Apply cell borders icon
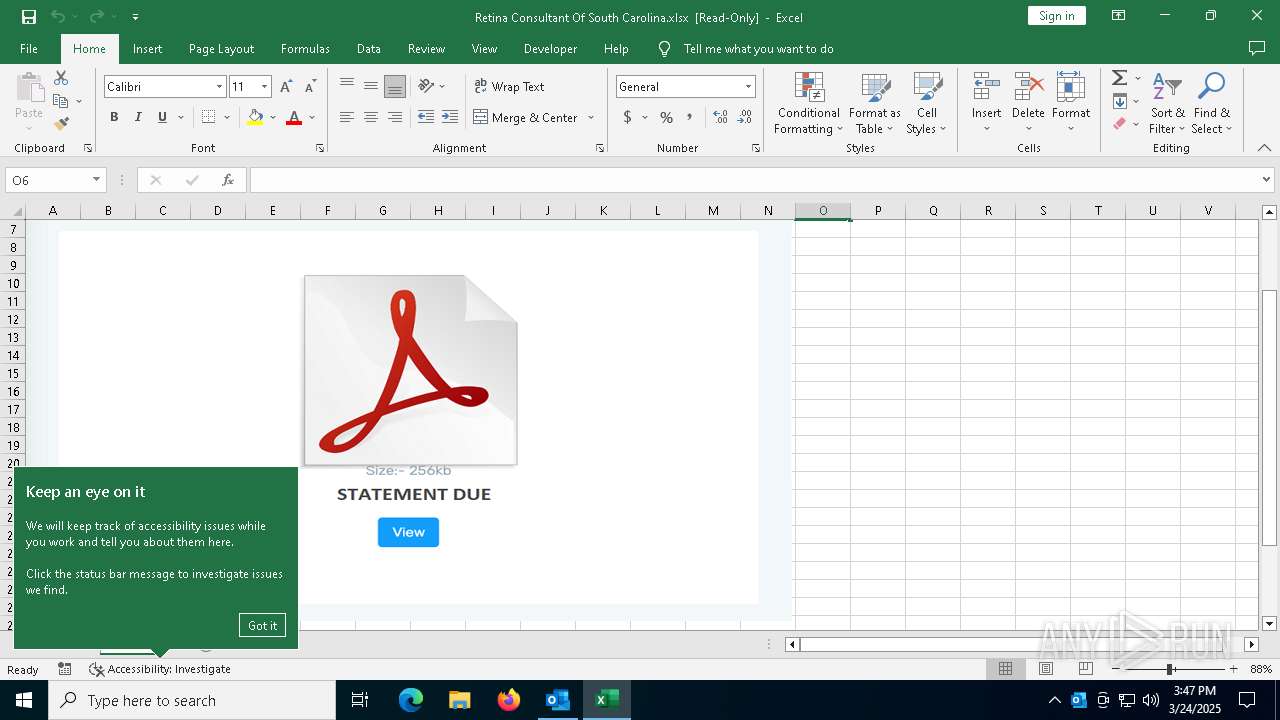Image resolution: width=1280 pixels, height=720 pixels. [x=208, y=117]
